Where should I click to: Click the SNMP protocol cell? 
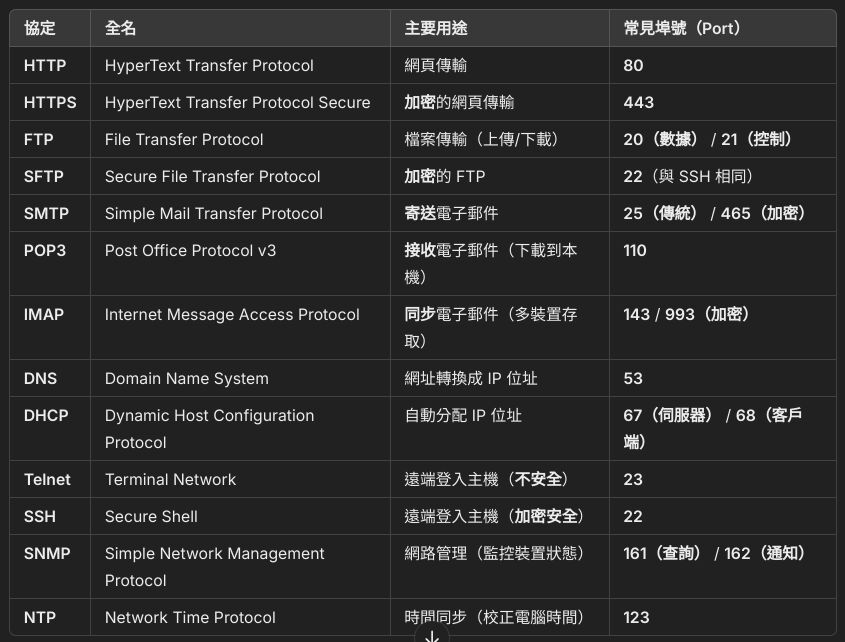pos(47,553)
